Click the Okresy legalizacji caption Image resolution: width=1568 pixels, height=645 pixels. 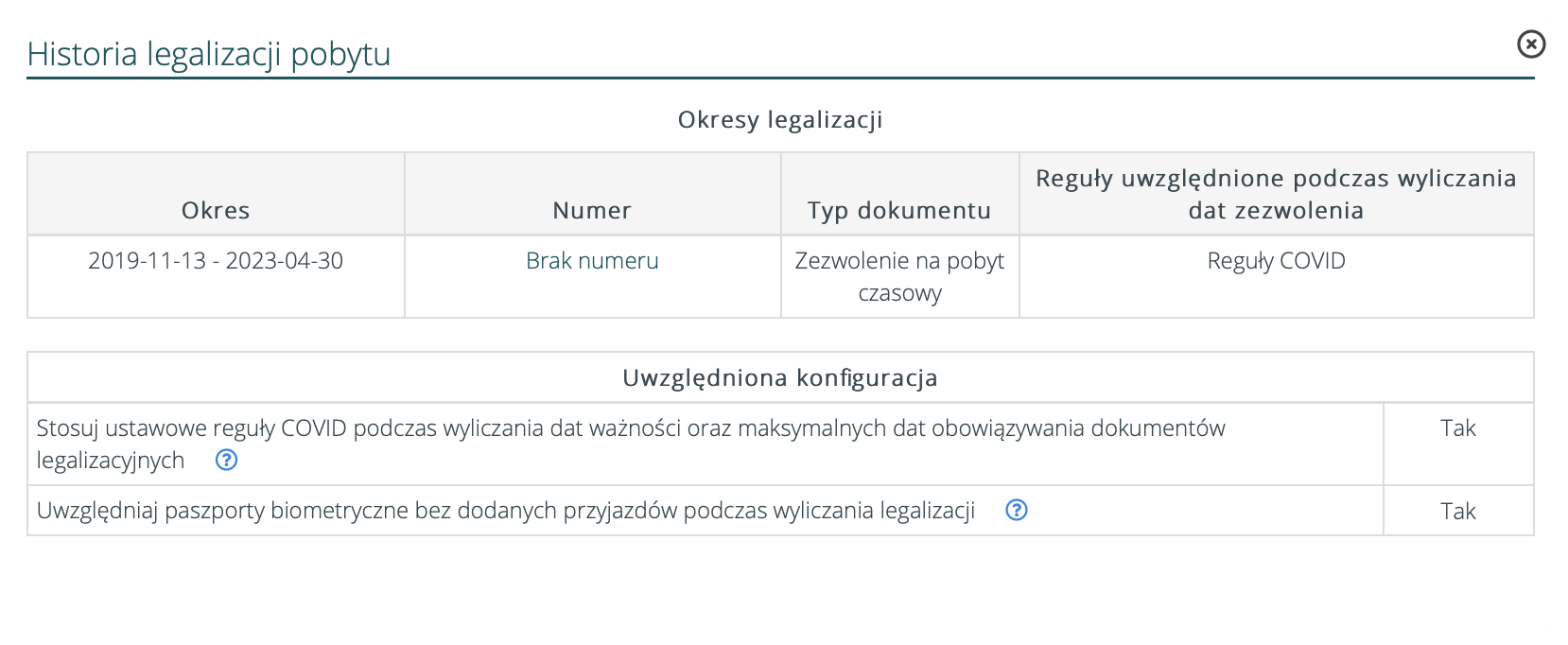coord(780,120)
